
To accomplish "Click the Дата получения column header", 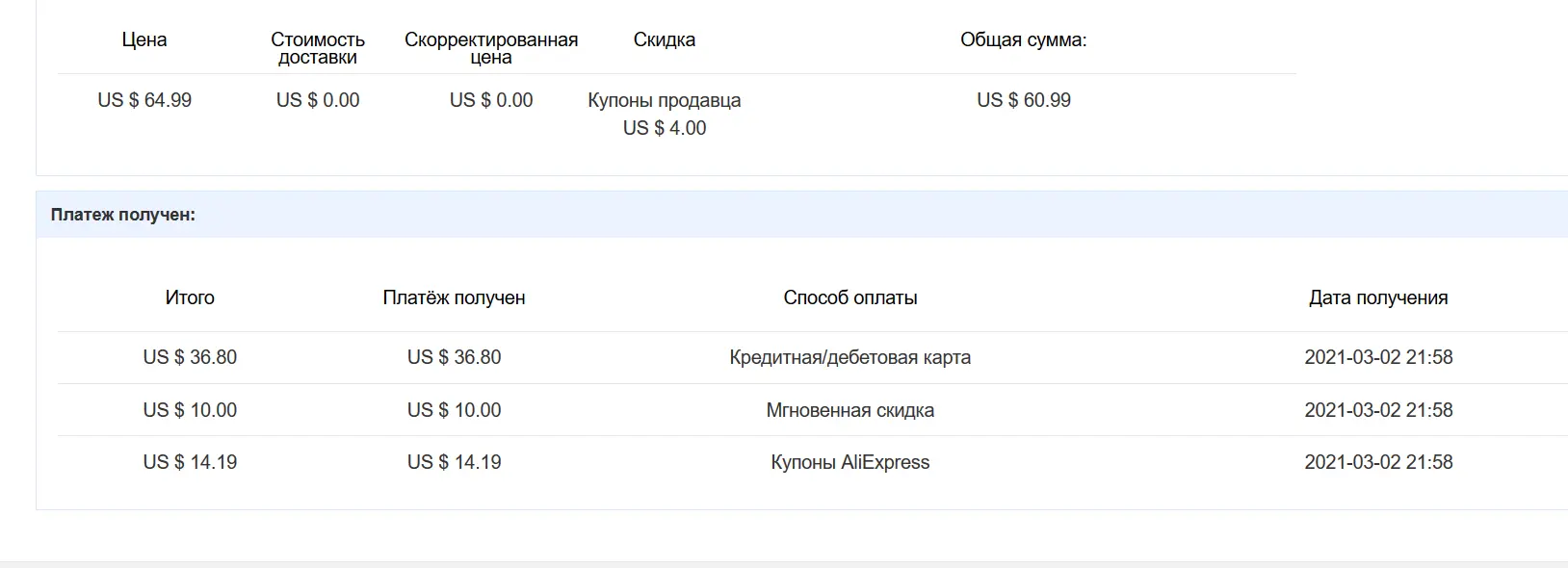I will [x=1378, y=297].
